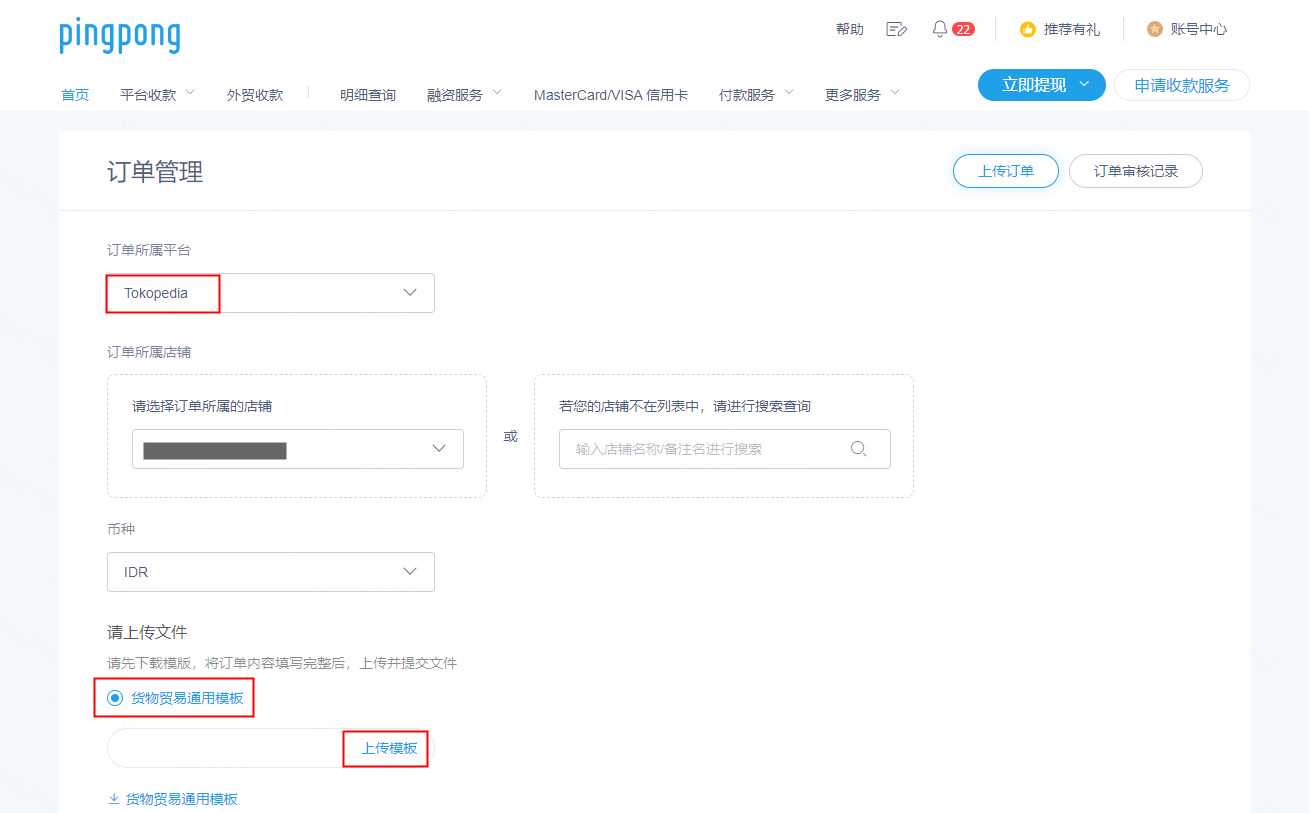Open the 融资服务 menu label

click(455, 95)
